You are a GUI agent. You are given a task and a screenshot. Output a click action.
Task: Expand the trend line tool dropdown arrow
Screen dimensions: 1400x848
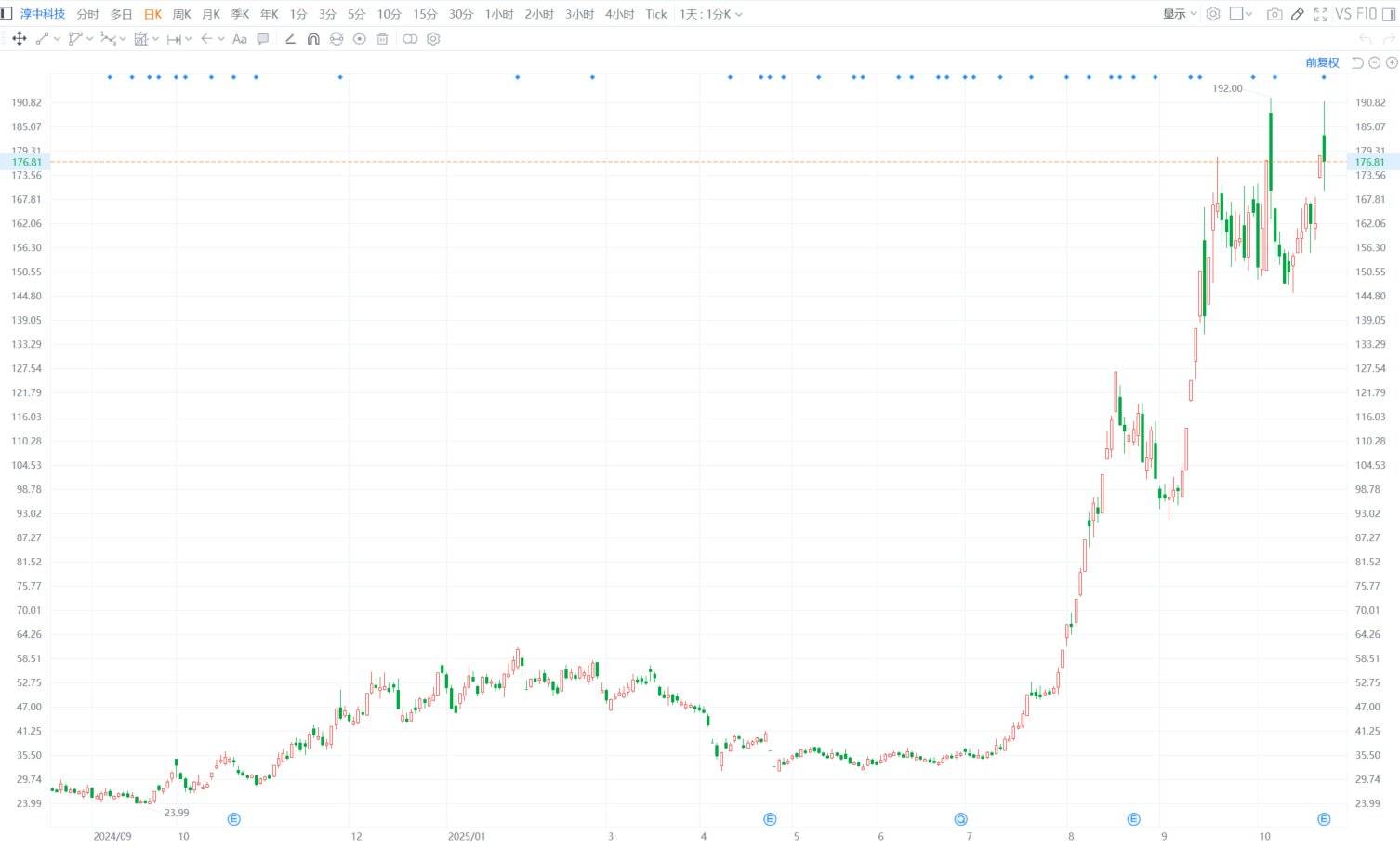(58, 39)
